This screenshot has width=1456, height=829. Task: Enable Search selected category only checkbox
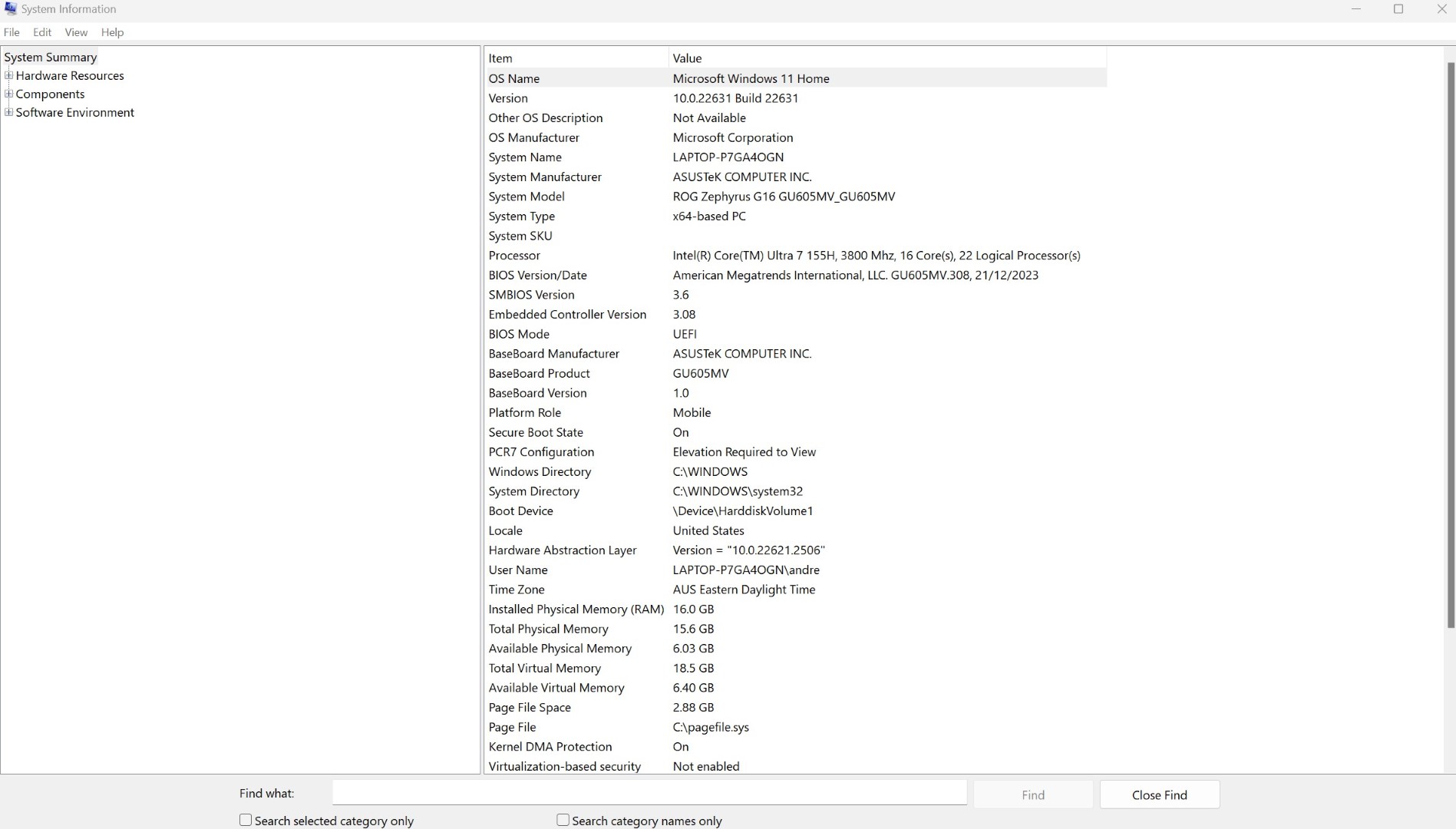coord(246,820)
